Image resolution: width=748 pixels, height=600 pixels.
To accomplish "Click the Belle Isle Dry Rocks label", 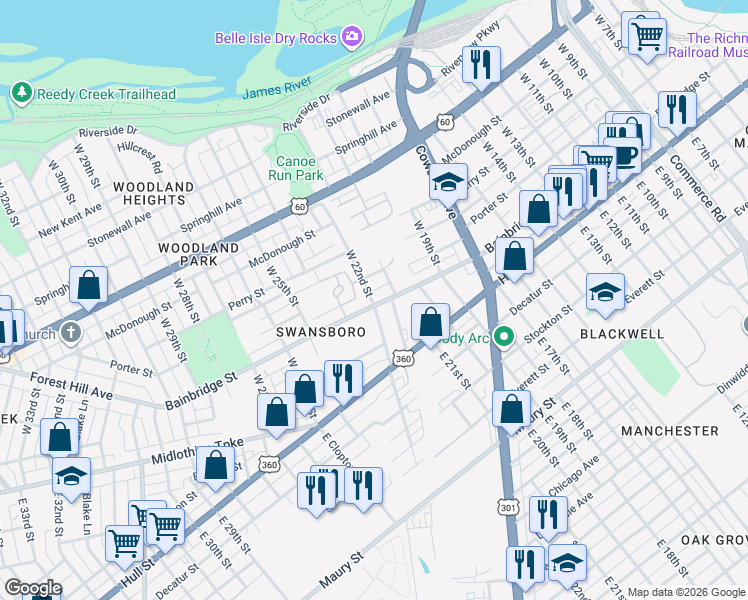I will point(276,38).
